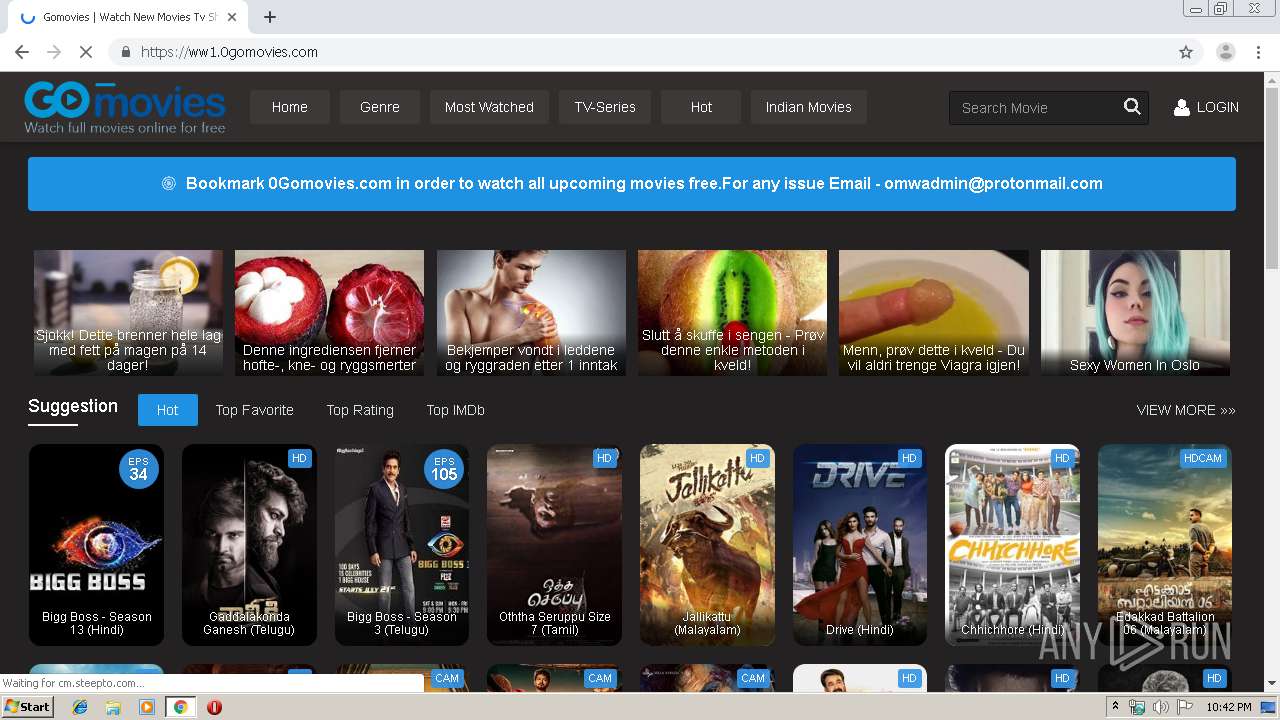Image resolution: width=1280 pixels, height=720 pixels.
Task: Click the volume speaker tray icon
Action: coord(1160,707)
